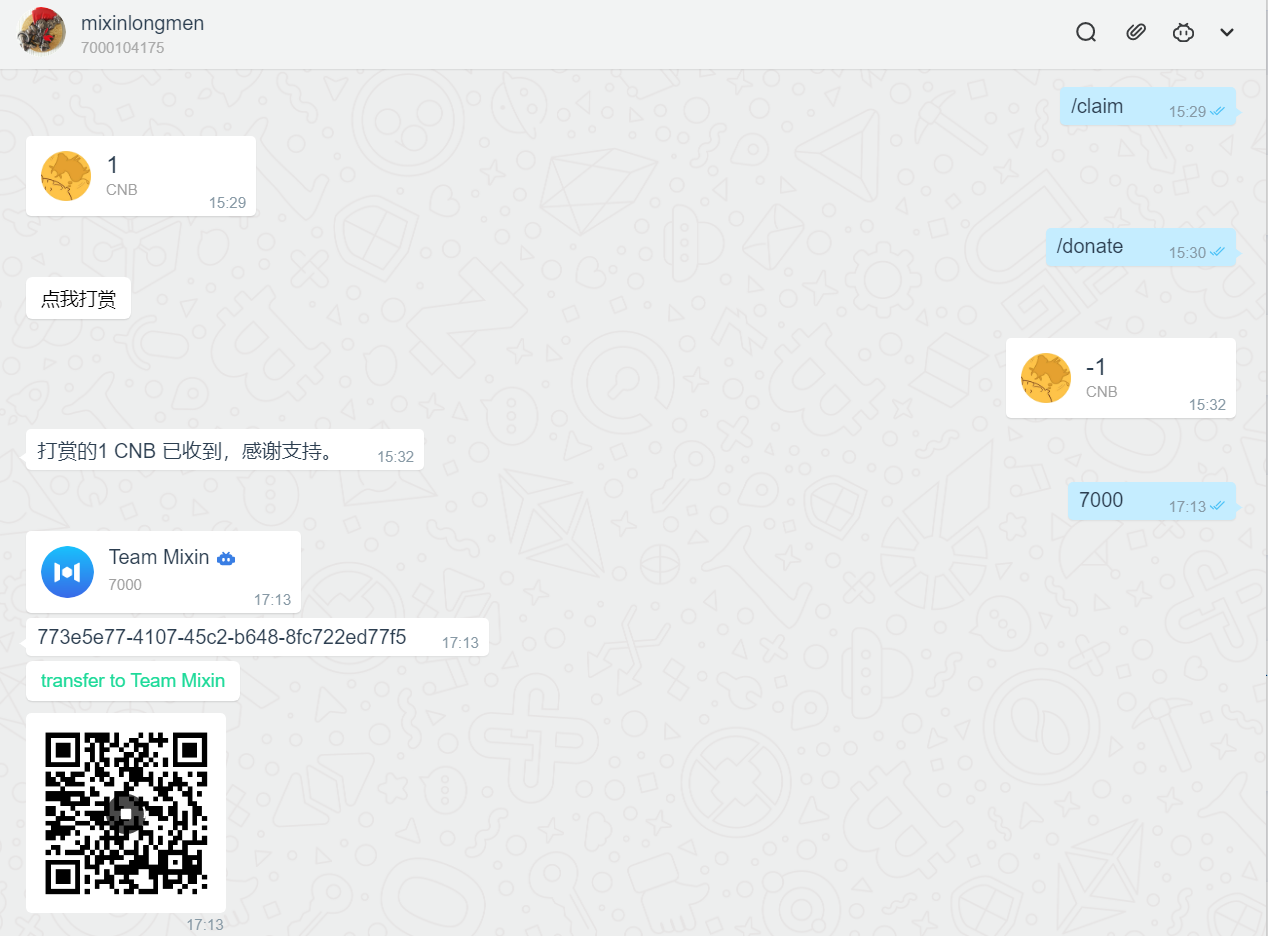This screenshot has height=936, width=1268.
Task: Open the received 1 CNB transfer card
Action: click(141, 176)
